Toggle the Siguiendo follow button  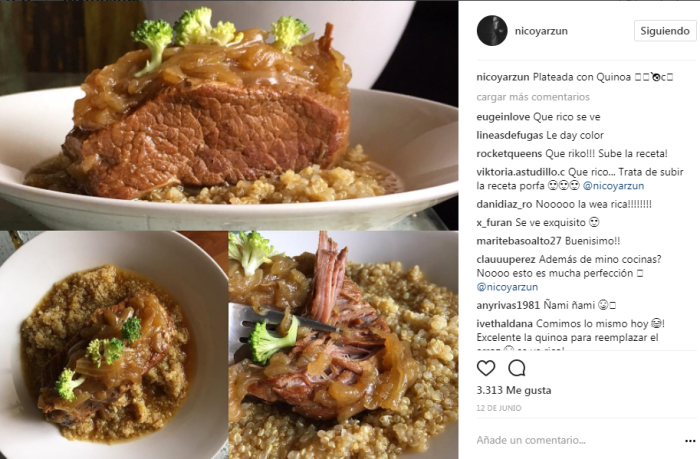point(665,31)
